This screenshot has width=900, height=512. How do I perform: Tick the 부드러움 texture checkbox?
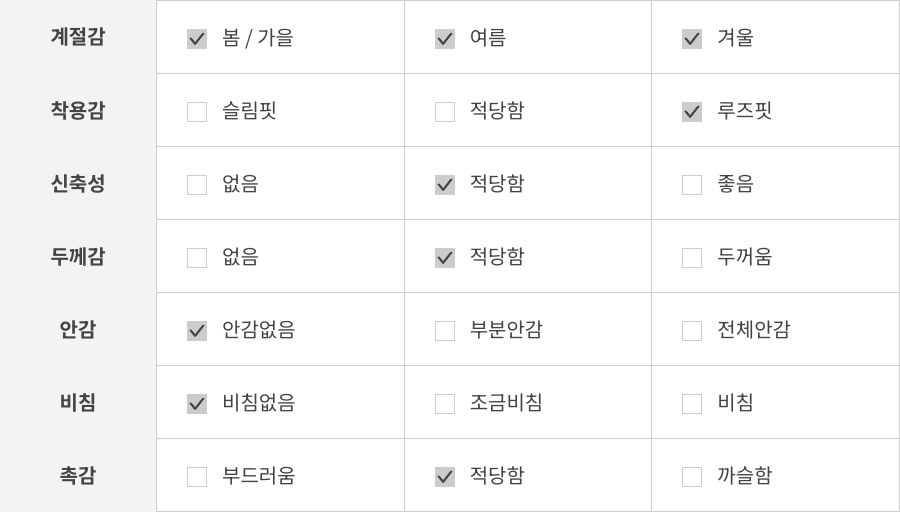[197, 477]
